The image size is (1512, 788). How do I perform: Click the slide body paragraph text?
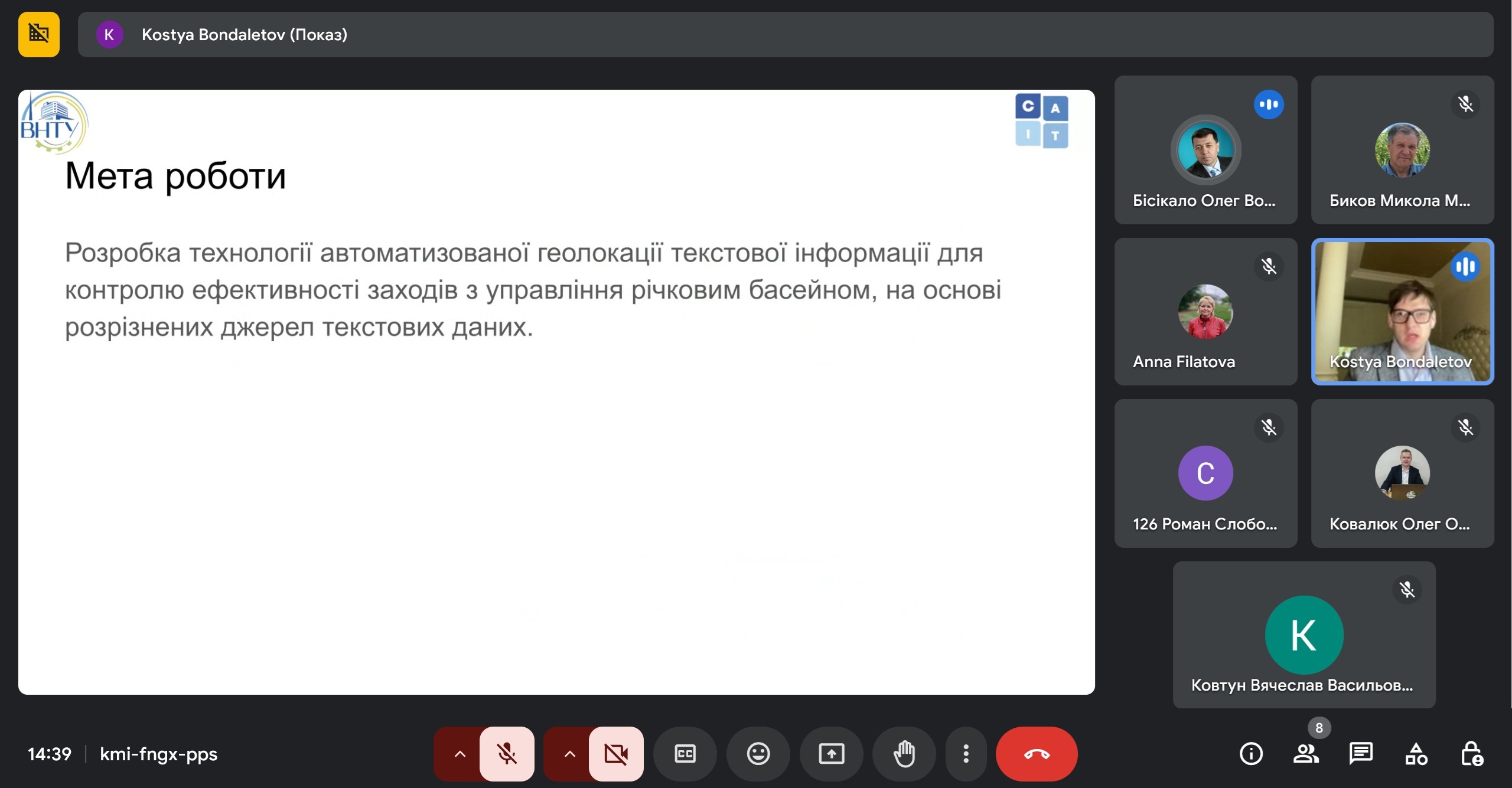pyautogui.click(x=533, y=289)
